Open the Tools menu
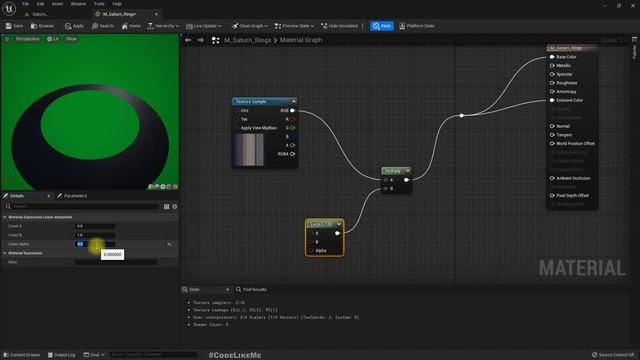 pos(99,4)
